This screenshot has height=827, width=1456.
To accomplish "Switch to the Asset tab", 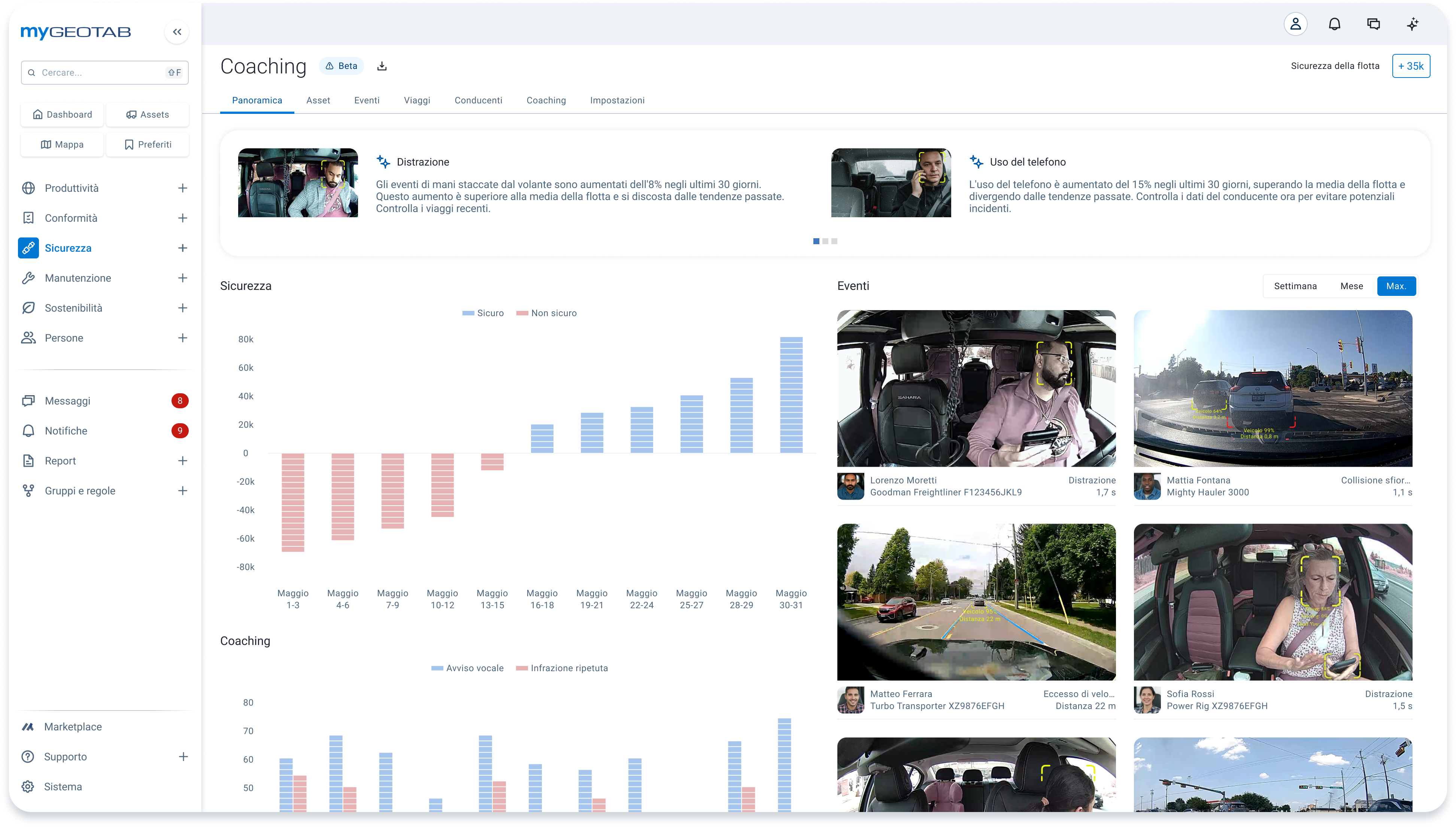I will 318,100.
